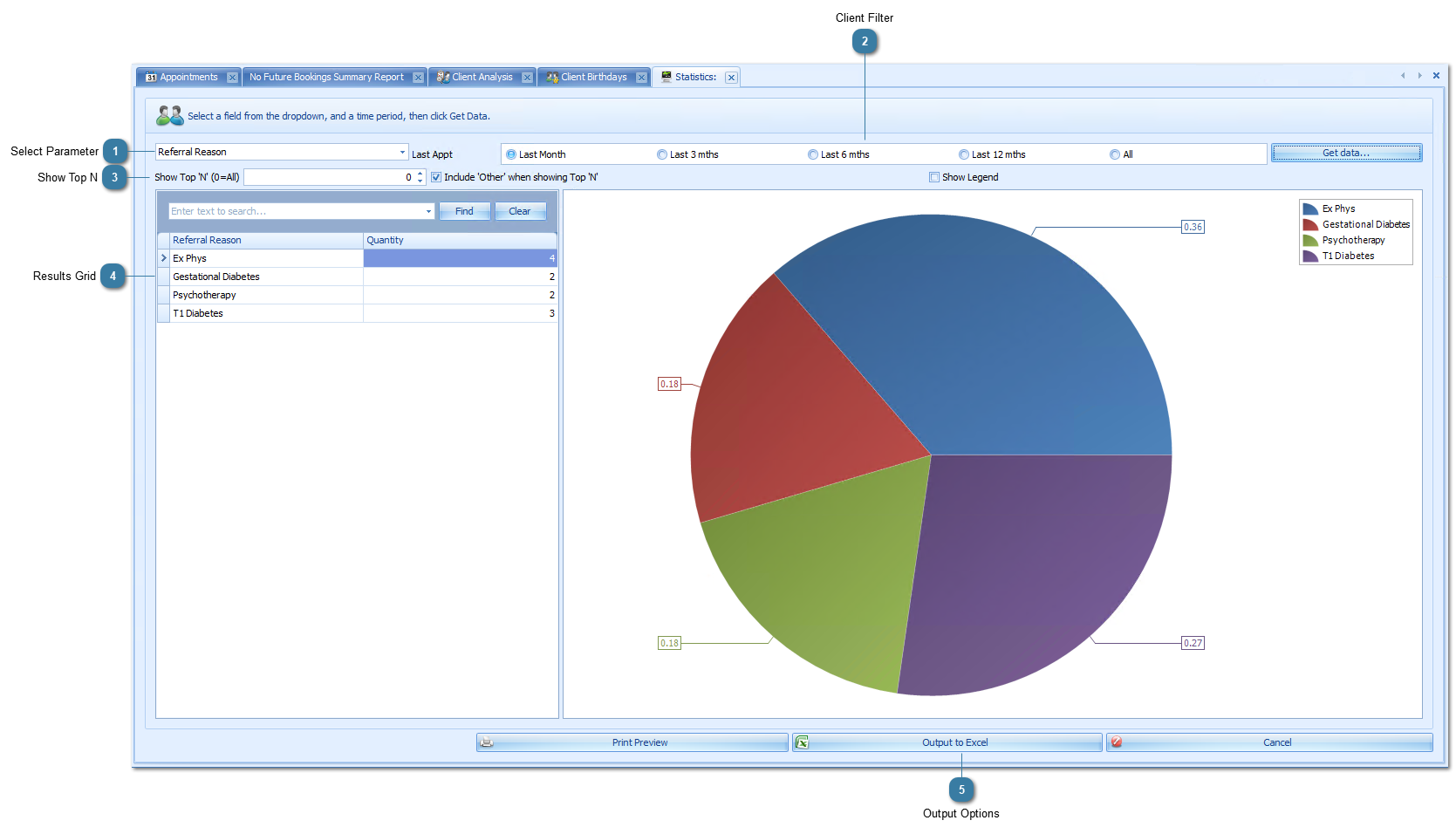Click the Excel icon on Output to Excel
The image size is (1456, 834).
click(x=802, y=742)
